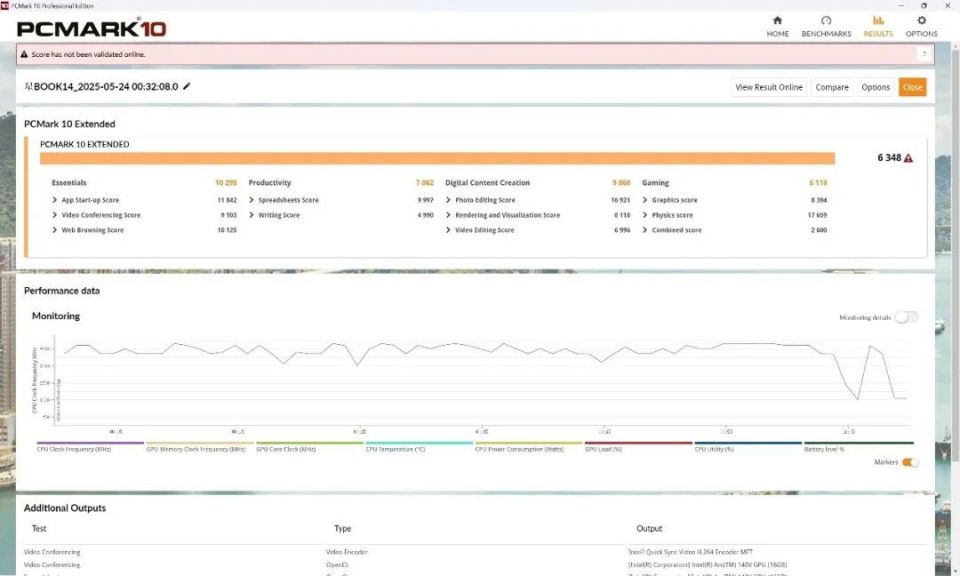Viewport: 960px width, 576px height.
Task: Turn on the Monitoring details switch
Action: pyautogui.click(x=906, y=317)
